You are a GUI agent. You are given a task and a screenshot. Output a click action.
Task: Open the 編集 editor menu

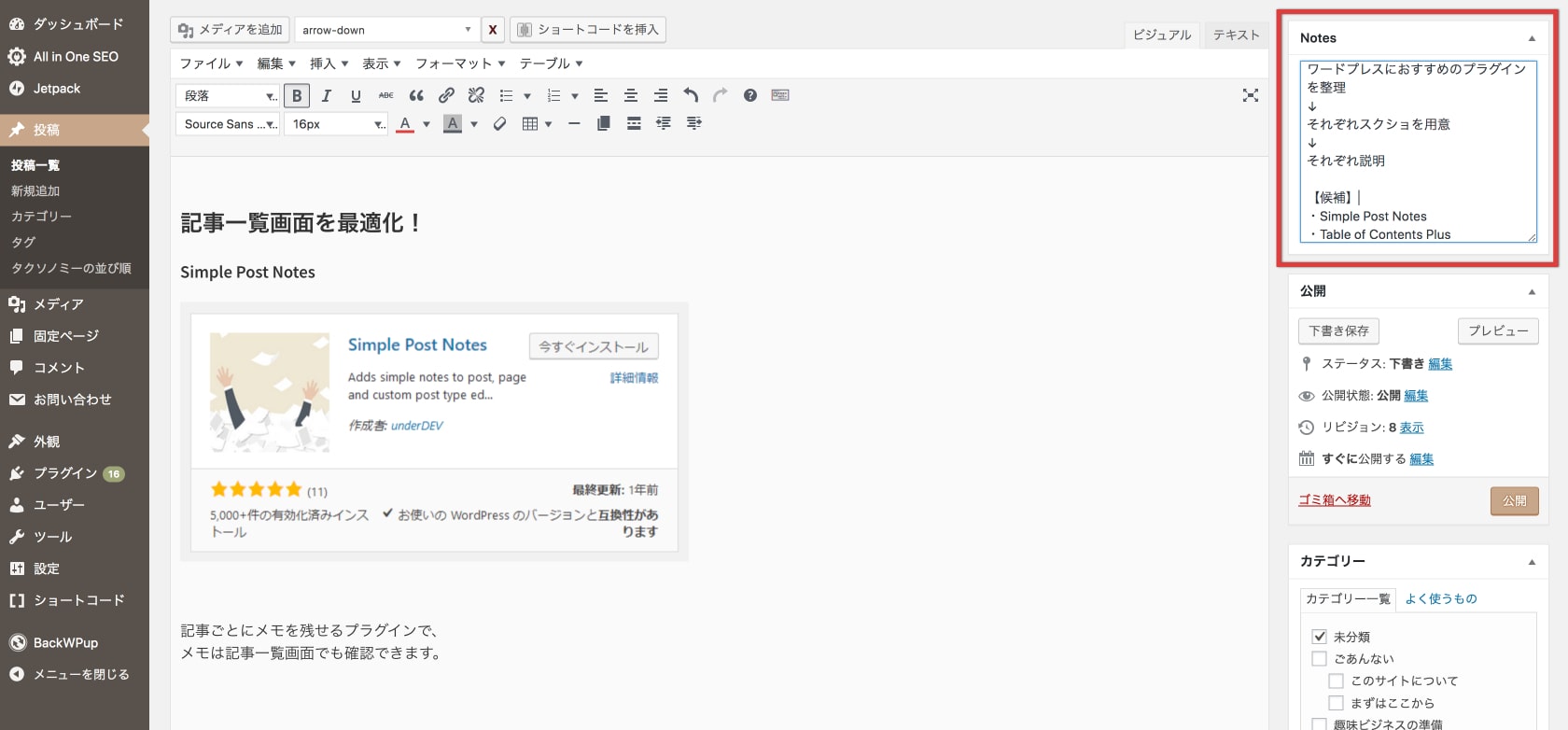pos(276,63)
